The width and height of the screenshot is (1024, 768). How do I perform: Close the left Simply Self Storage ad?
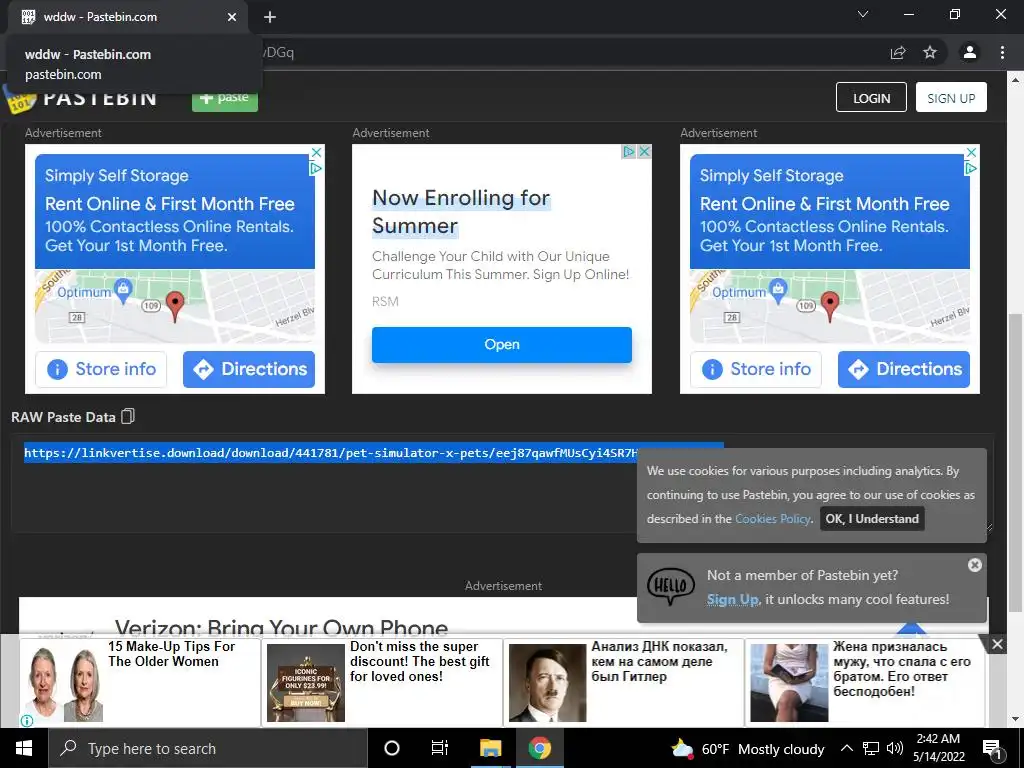click(x=316, y=152)
